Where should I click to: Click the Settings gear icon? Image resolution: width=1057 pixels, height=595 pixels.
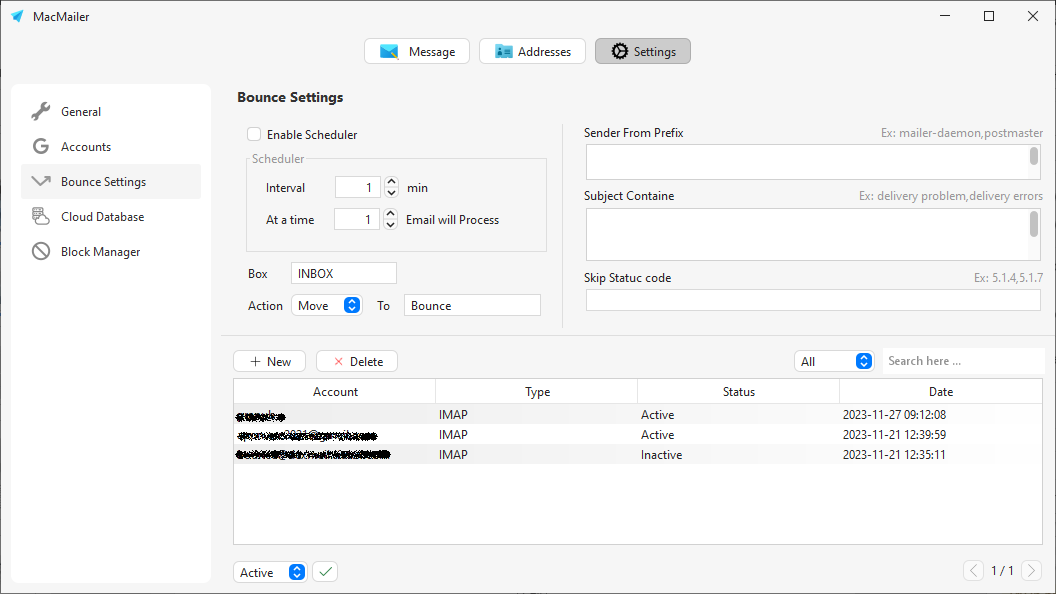pos(615,51)
